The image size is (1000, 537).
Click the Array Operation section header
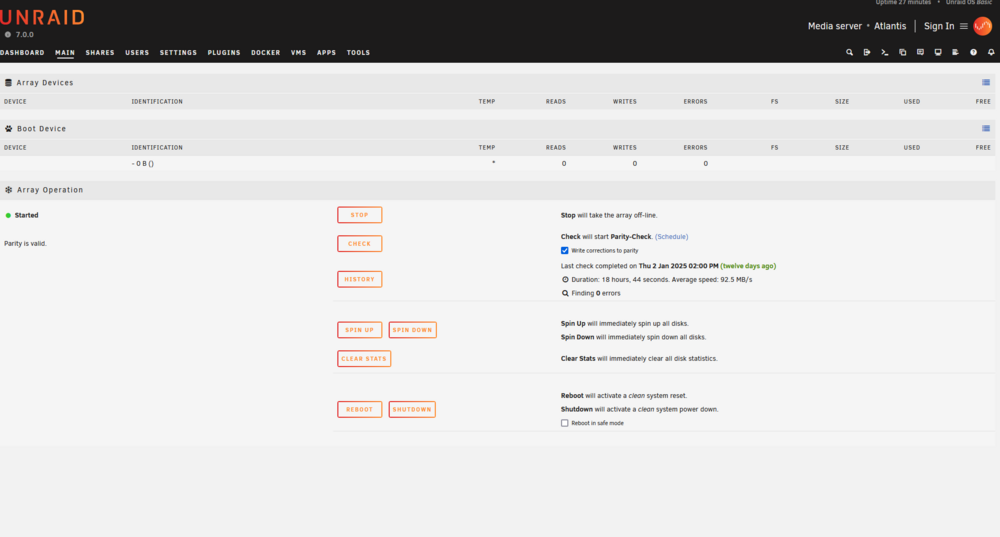tap(497, 189)
